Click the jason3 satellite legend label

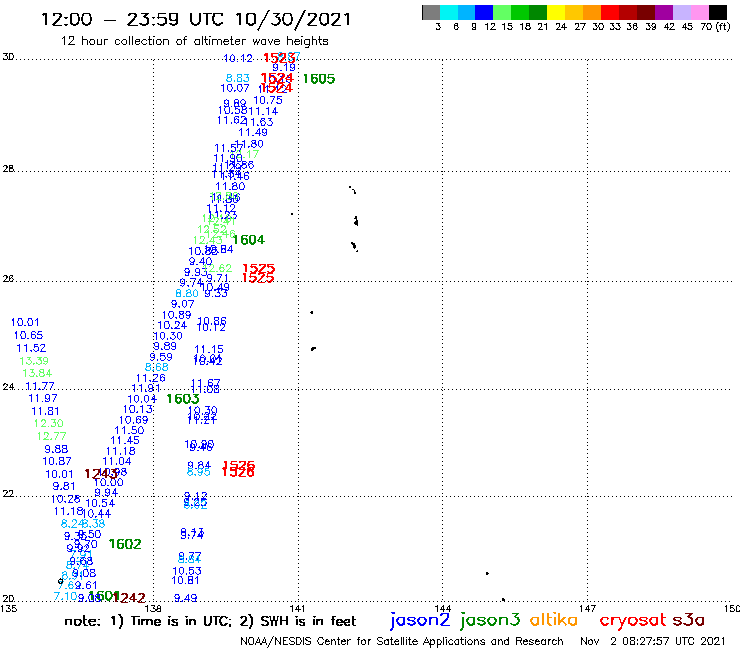pos(490,620)
